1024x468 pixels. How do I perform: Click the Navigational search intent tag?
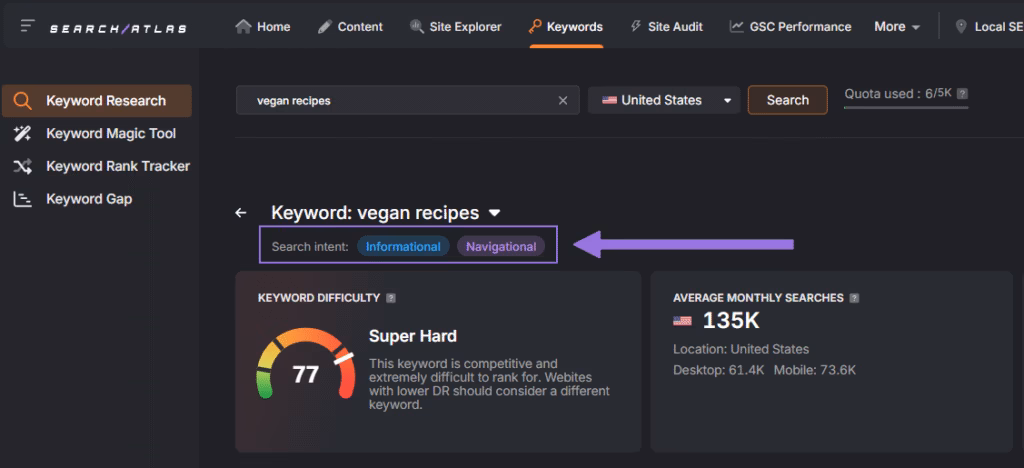pos(501,246)
